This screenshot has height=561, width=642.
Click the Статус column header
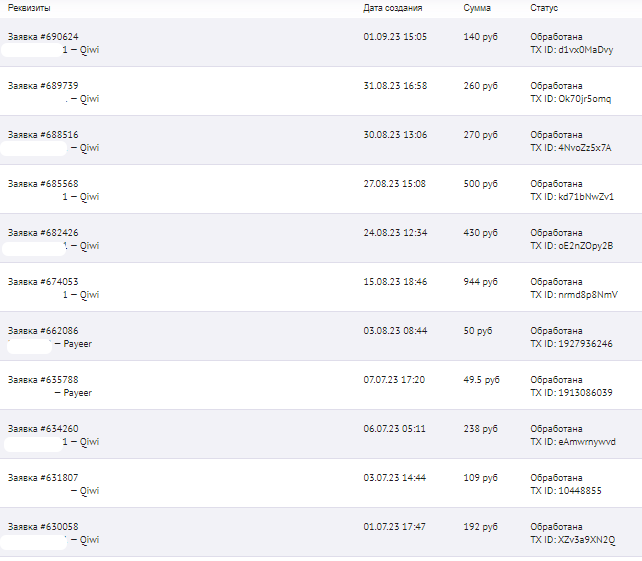click(x=544, y=8)
